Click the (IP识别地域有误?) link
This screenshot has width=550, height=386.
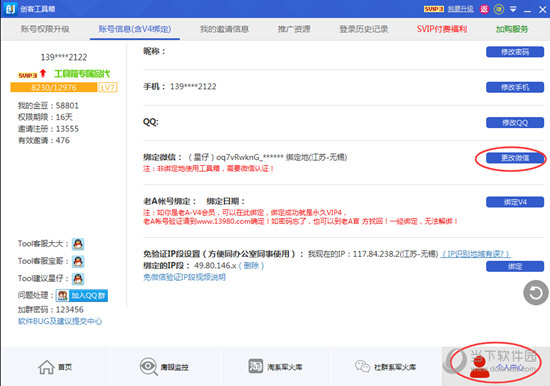pyautogui.click(x=476, y=254)
